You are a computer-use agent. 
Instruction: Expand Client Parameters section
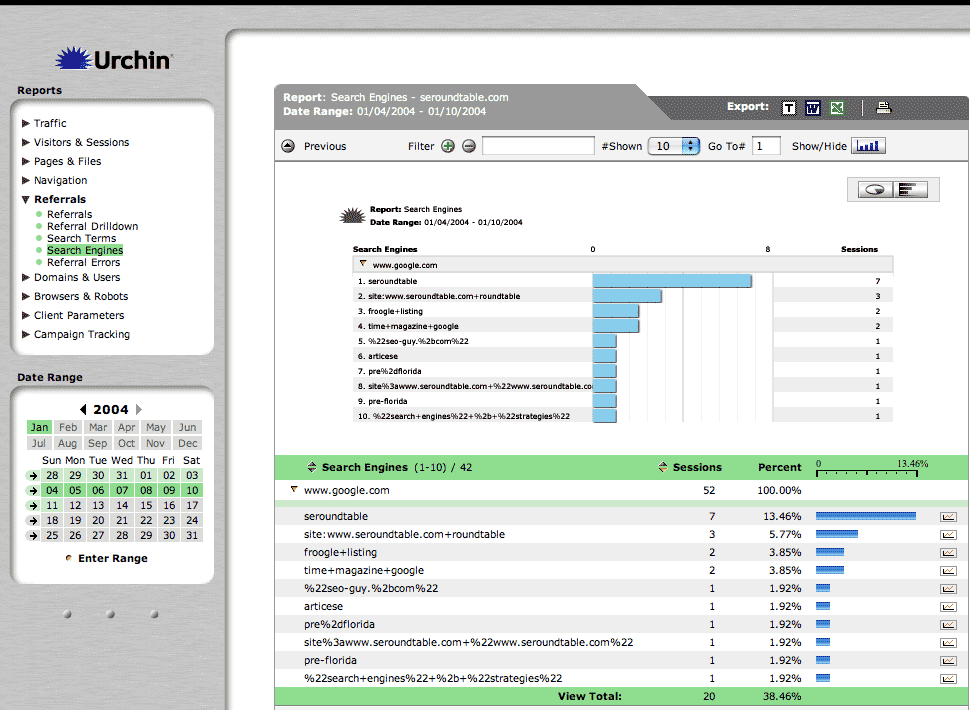tap(26, 315)
